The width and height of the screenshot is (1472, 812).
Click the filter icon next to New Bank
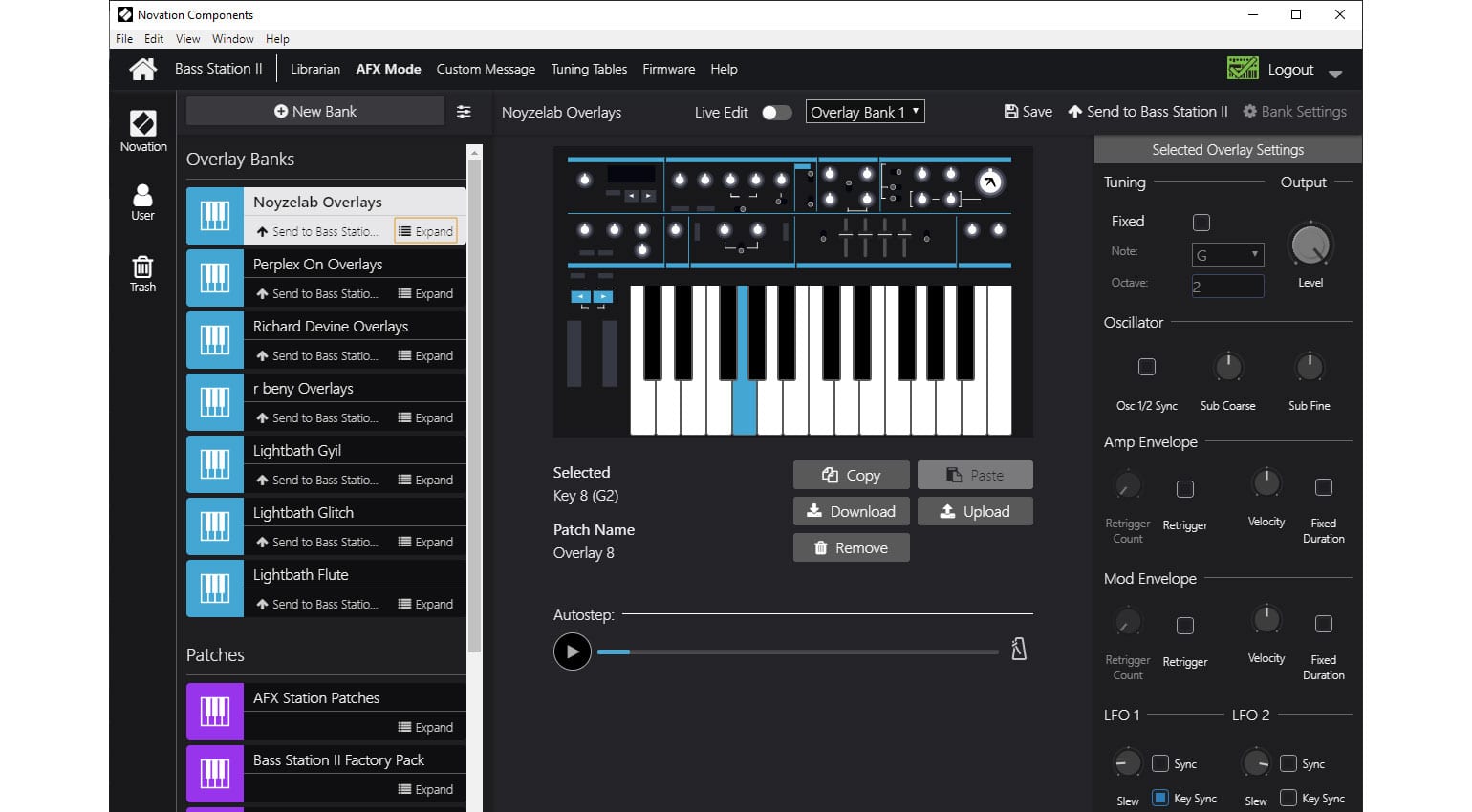coord(465,111)
